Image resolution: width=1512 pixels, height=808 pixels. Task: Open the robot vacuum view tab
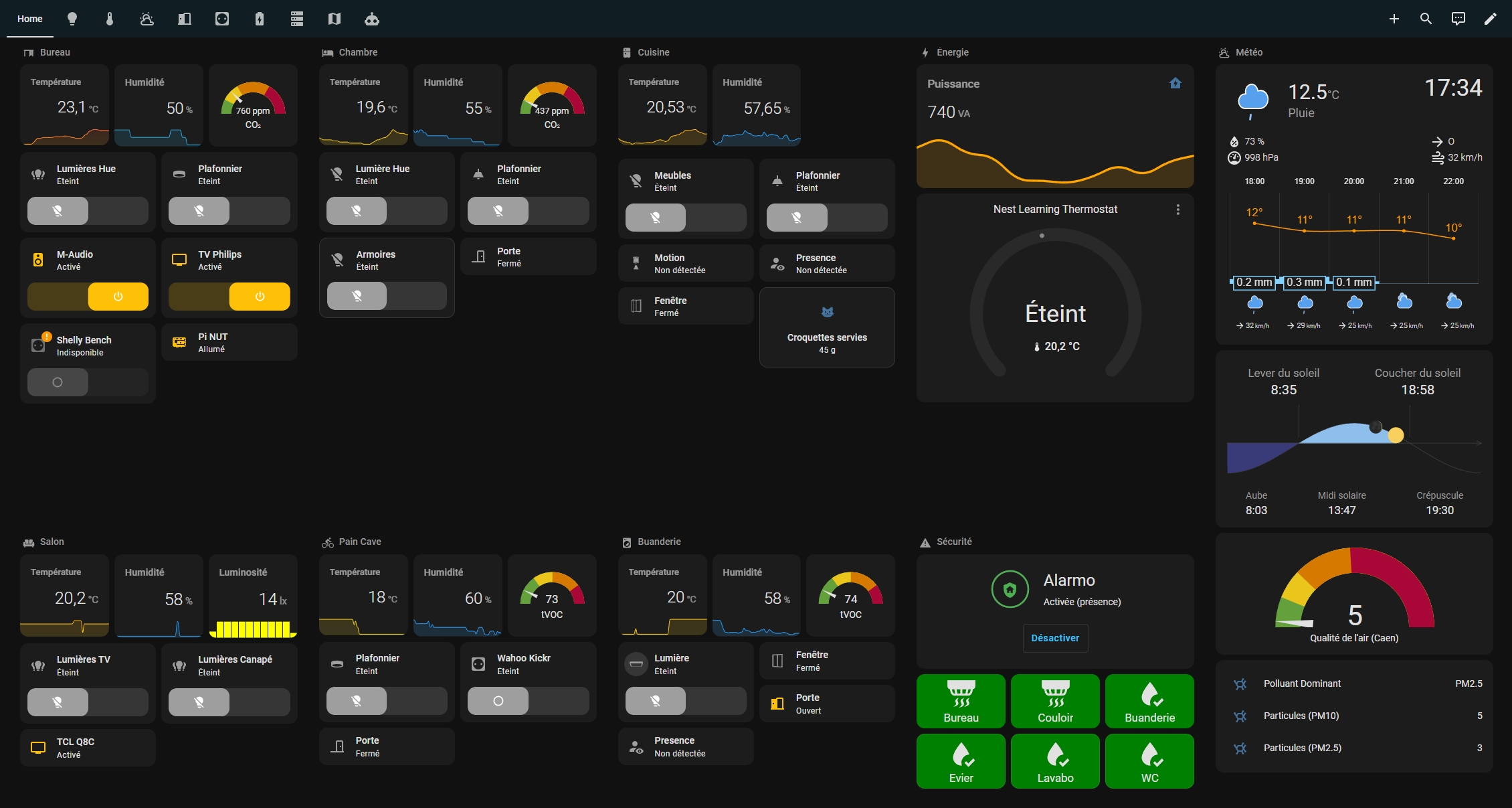click(372, 19)
